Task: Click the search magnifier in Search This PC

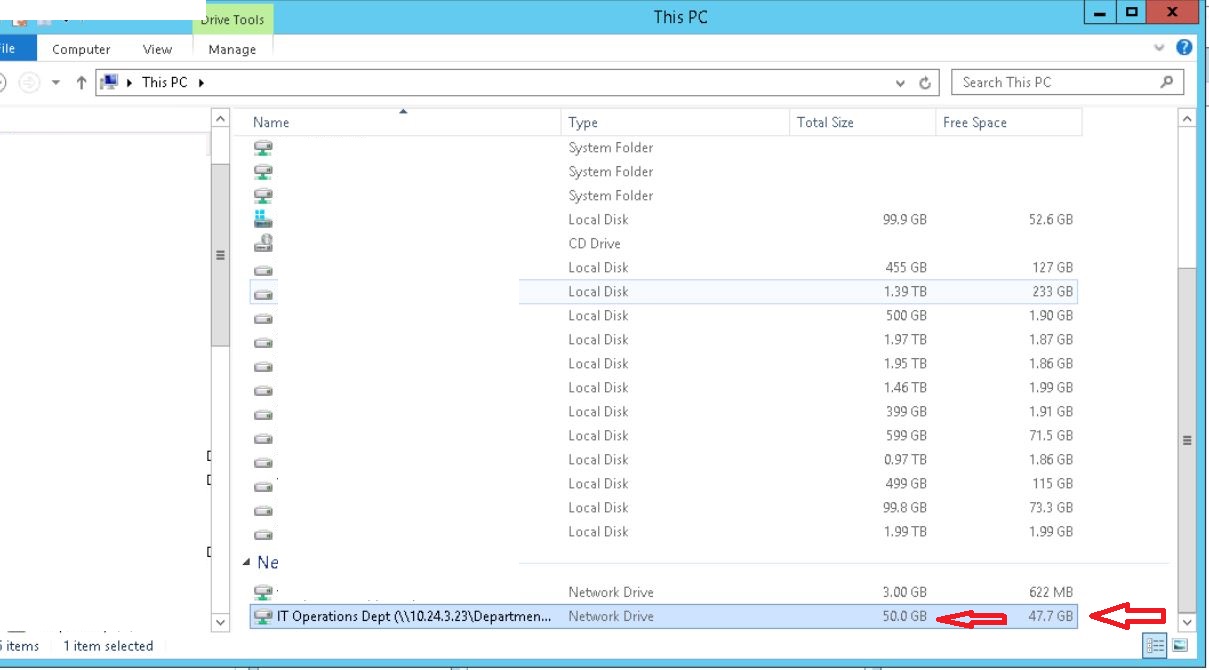Action: [x=1168, y=82]
